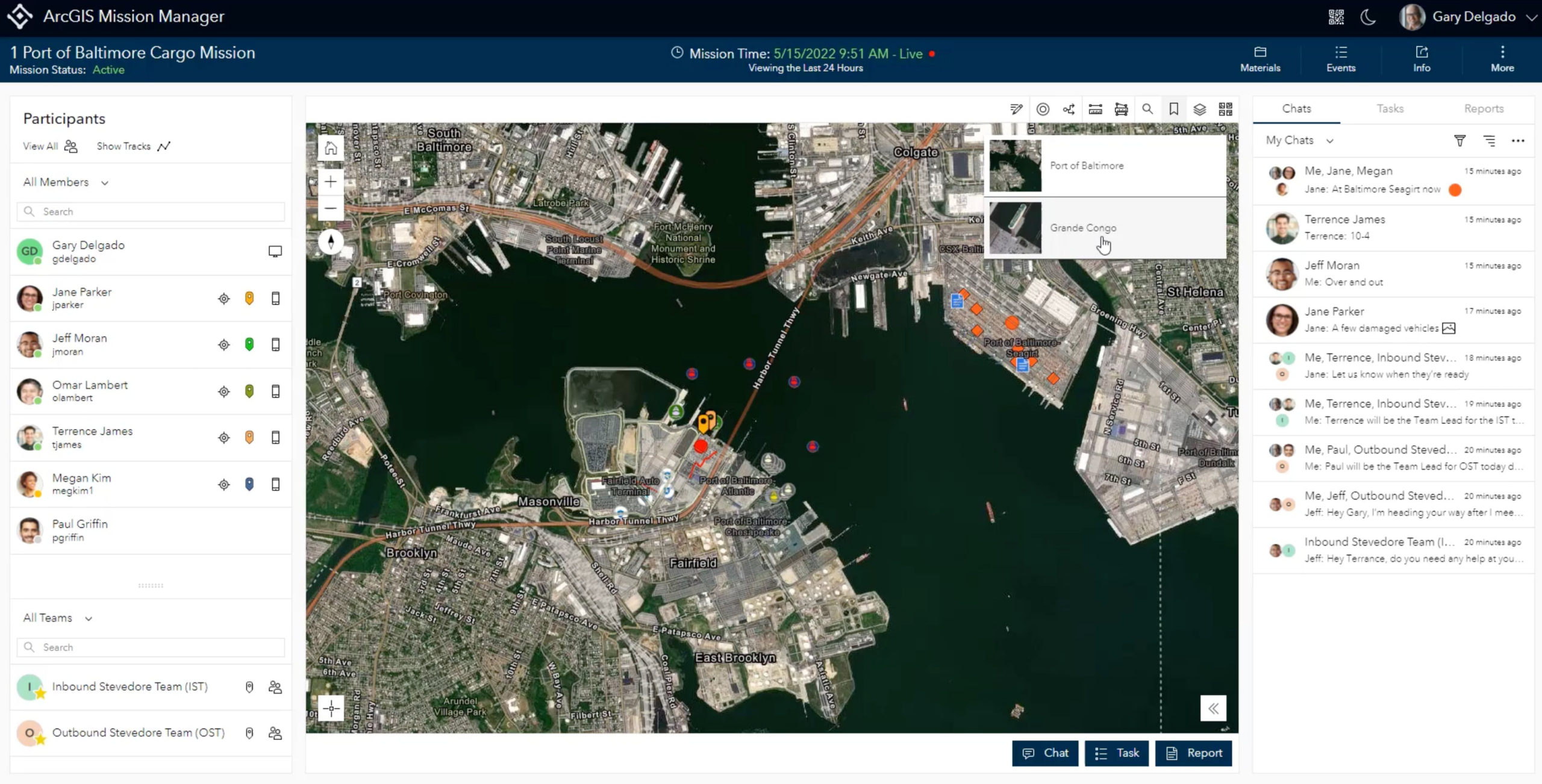The width and height of the screenshot is (1542, 784).
Task: Switch to the Reports tab
Action: tap(1484, 109)
